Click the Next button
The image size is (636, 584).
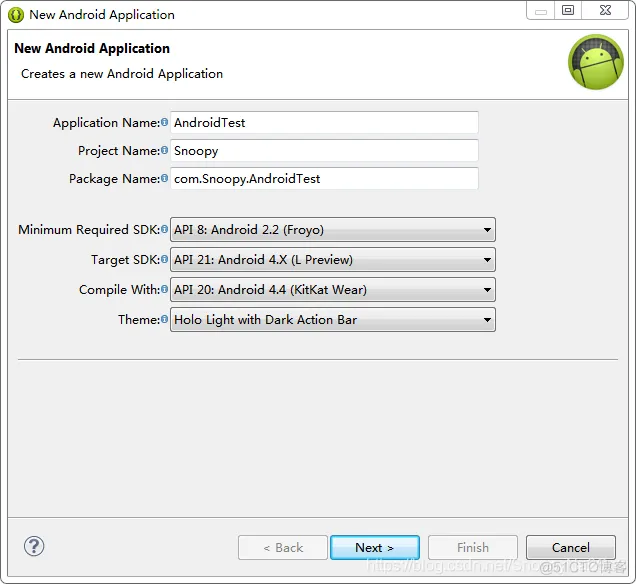coord(375,548)
